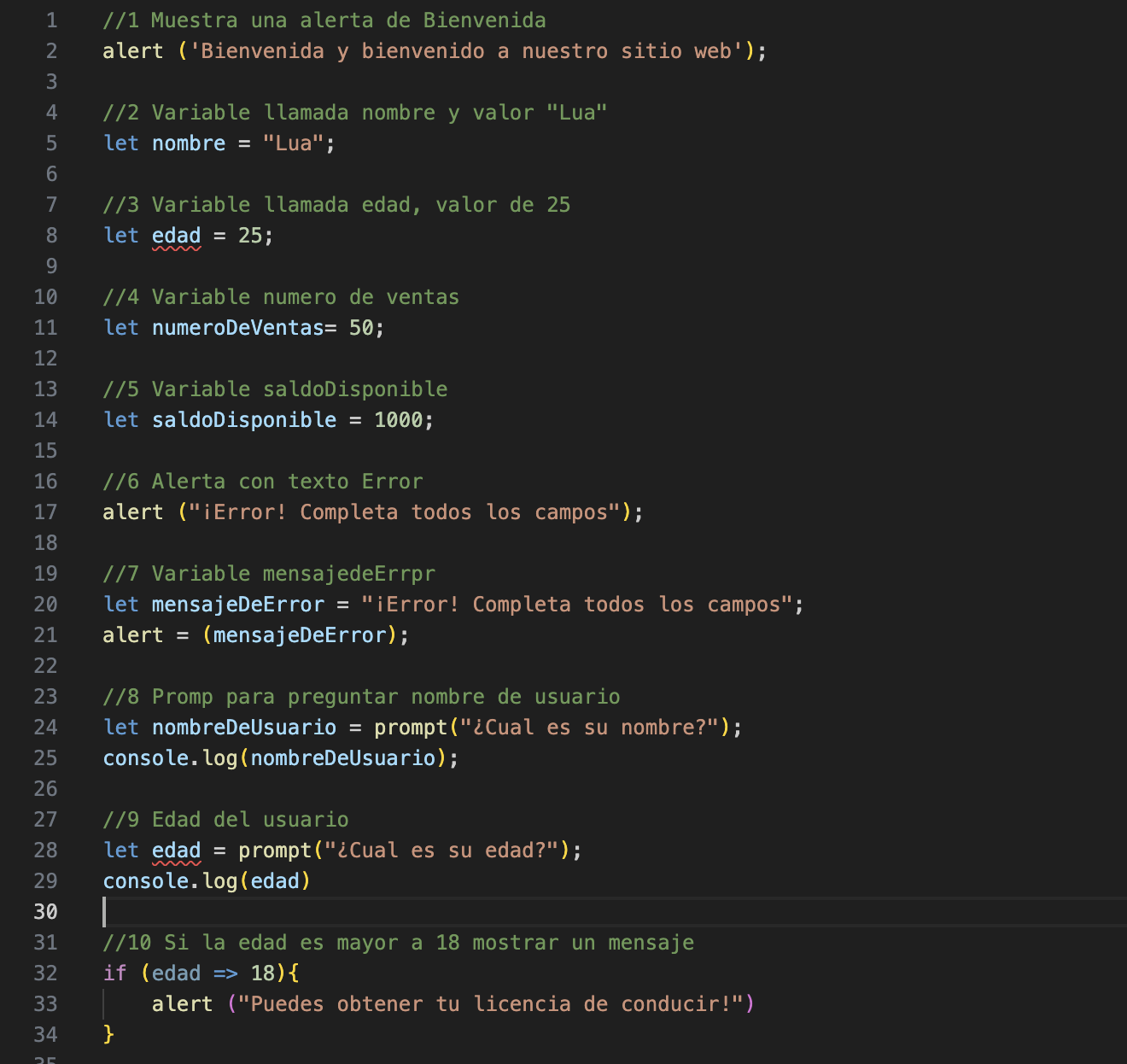Click the number 25 on line 8
Viewport: 1127px width, 1064px height.
coord(250,236)
